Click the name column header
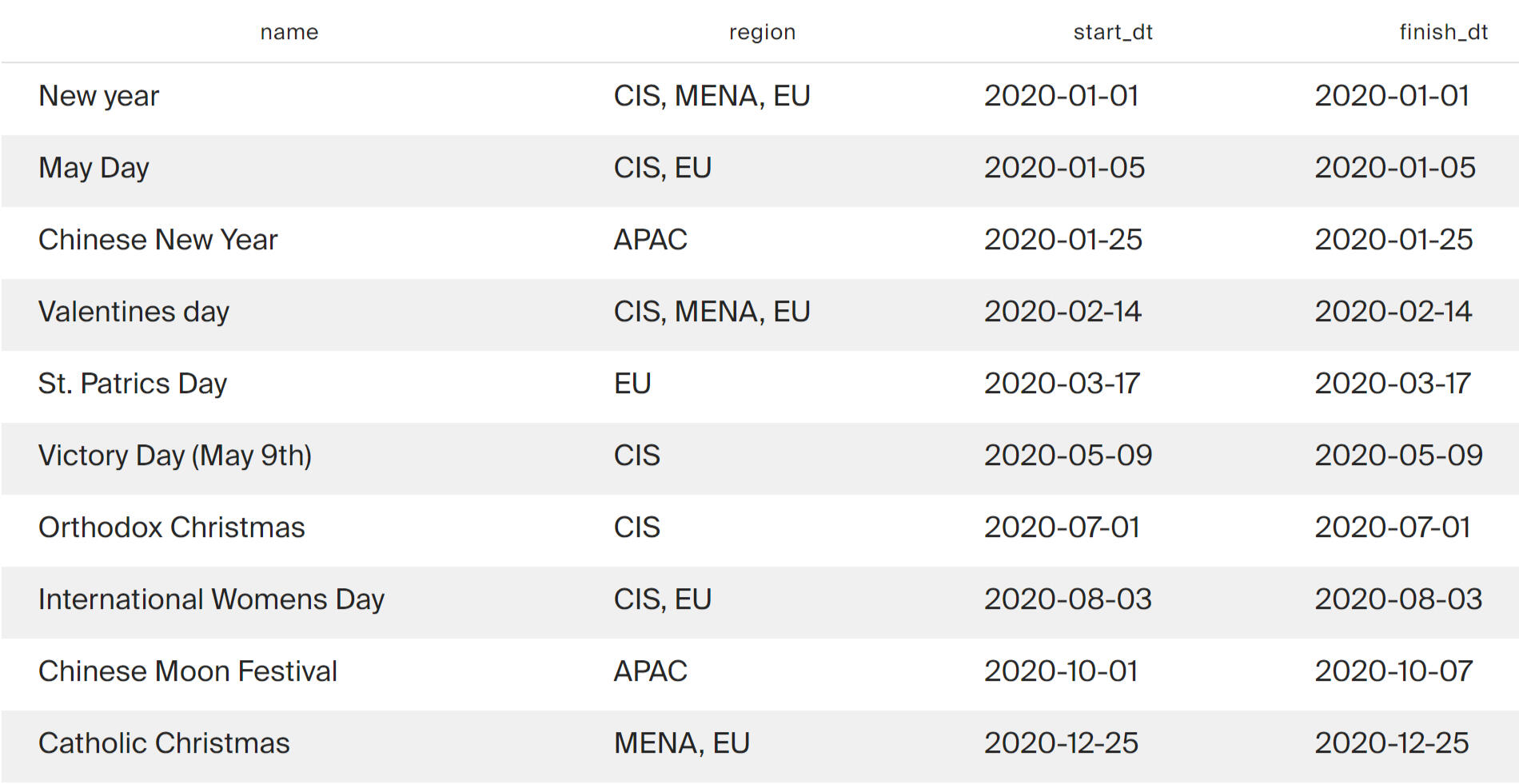The height and width of the screenshot is (784, 1519). 289,32
